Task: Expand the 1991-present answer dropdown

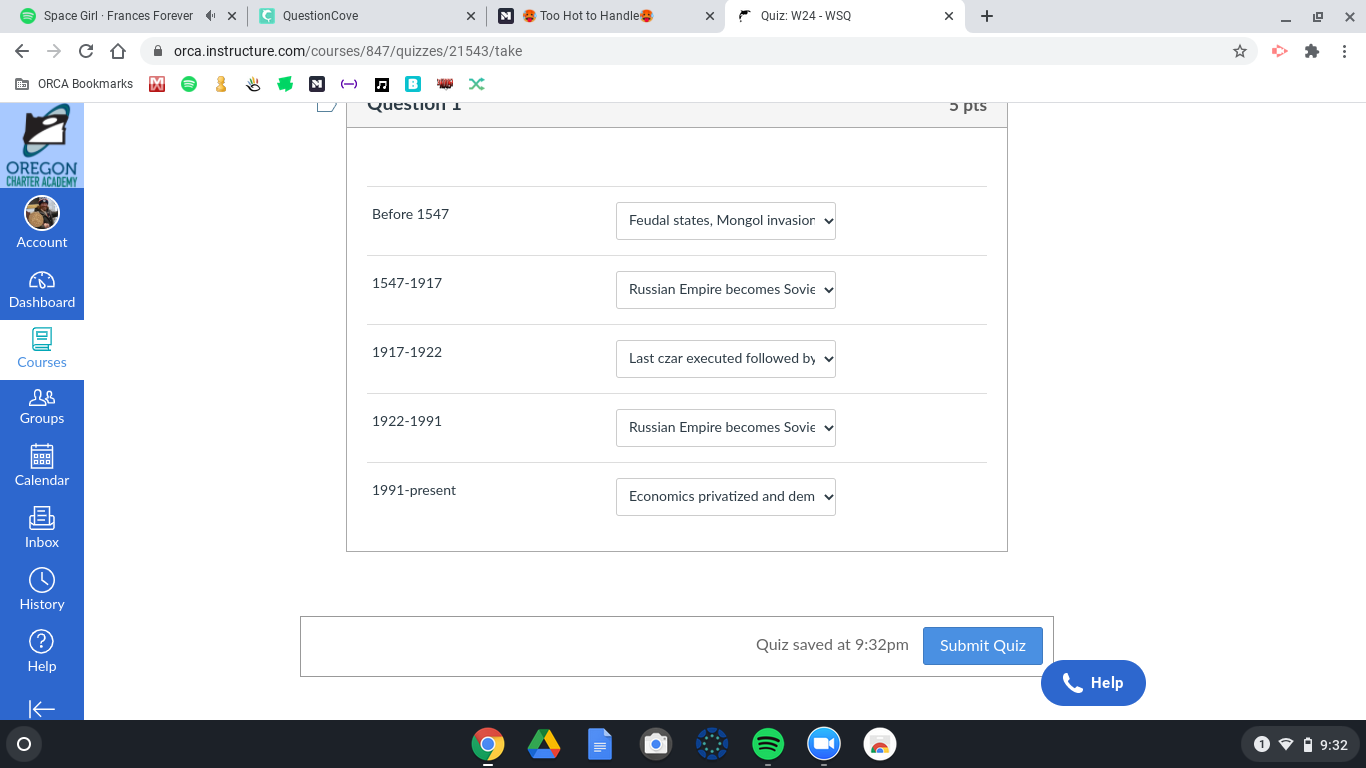Action: point(726,496)
